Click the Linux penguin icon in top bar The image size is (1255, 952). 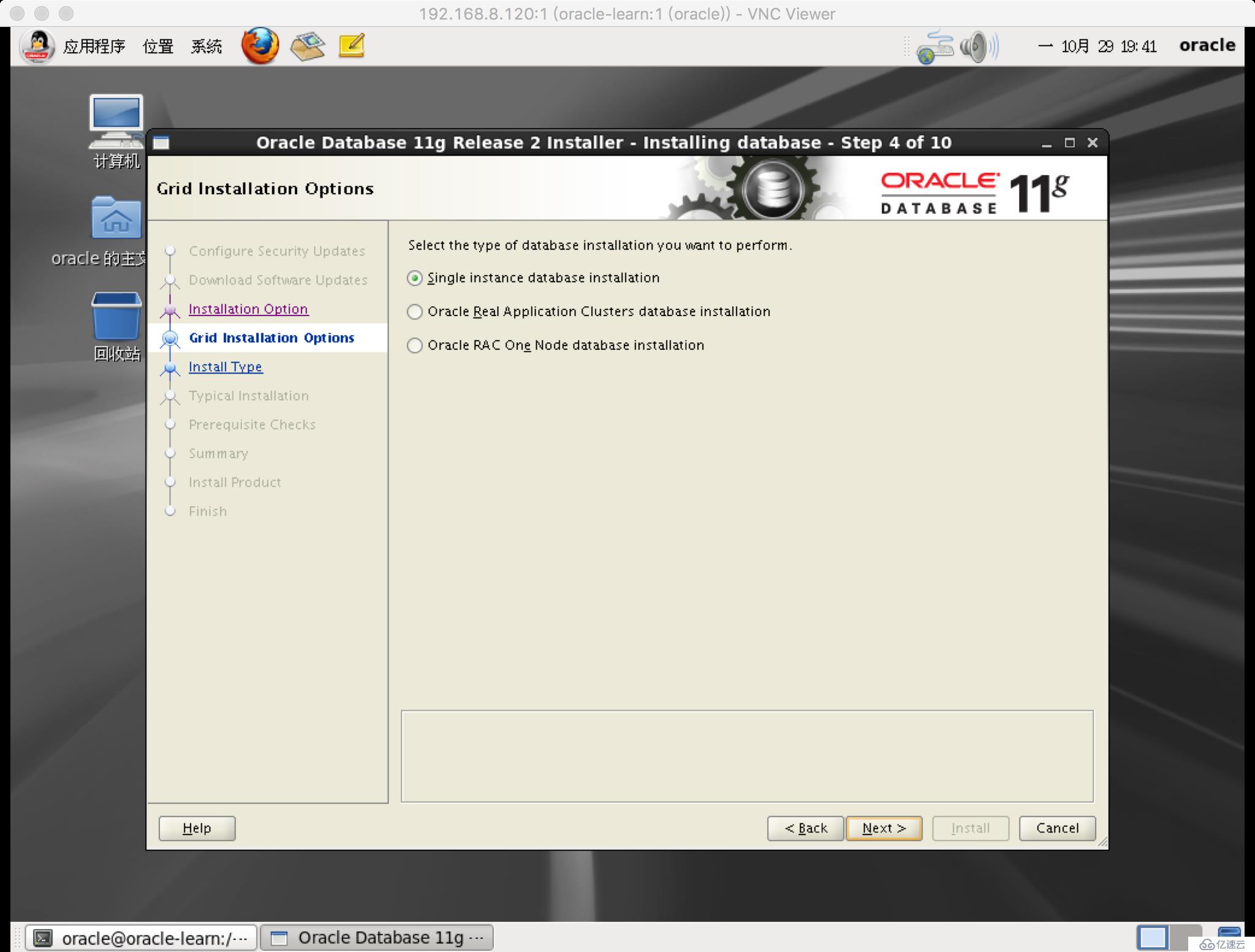point(38,47)
